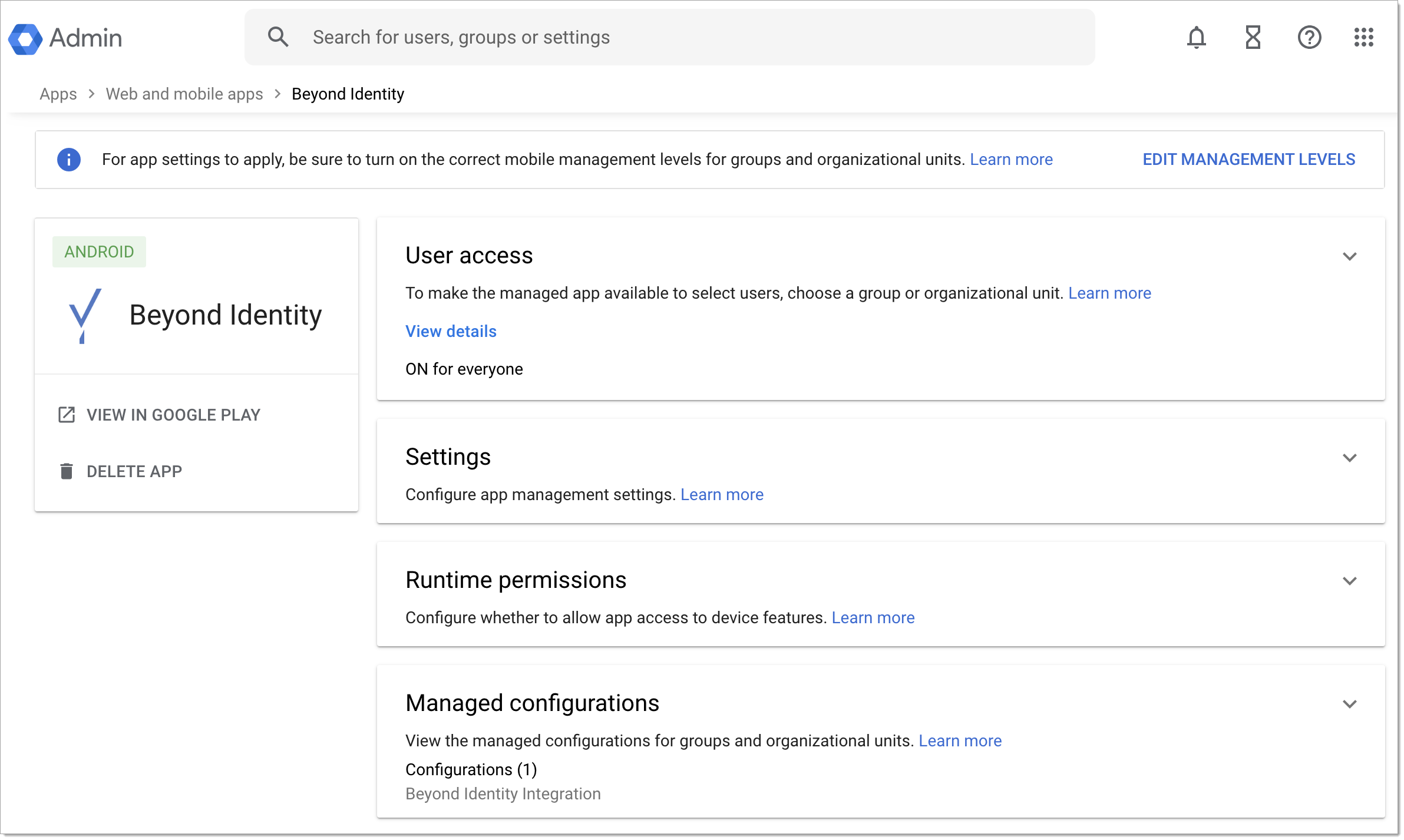Click the external link icon beside VIEW IN GOOGLE PLAY
Image resolution: width=1404 pixels, height=840 pixels.
67,414
